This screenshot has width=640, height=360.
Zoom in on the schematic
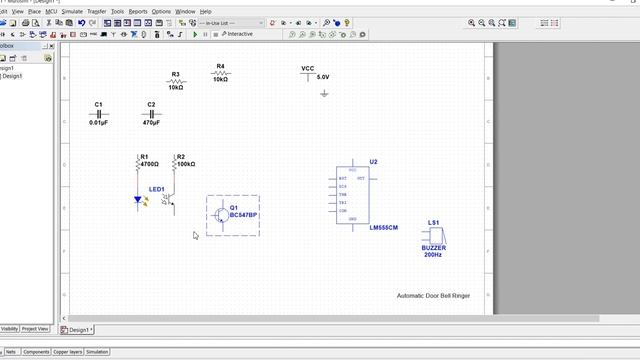(x=471, y=23)
